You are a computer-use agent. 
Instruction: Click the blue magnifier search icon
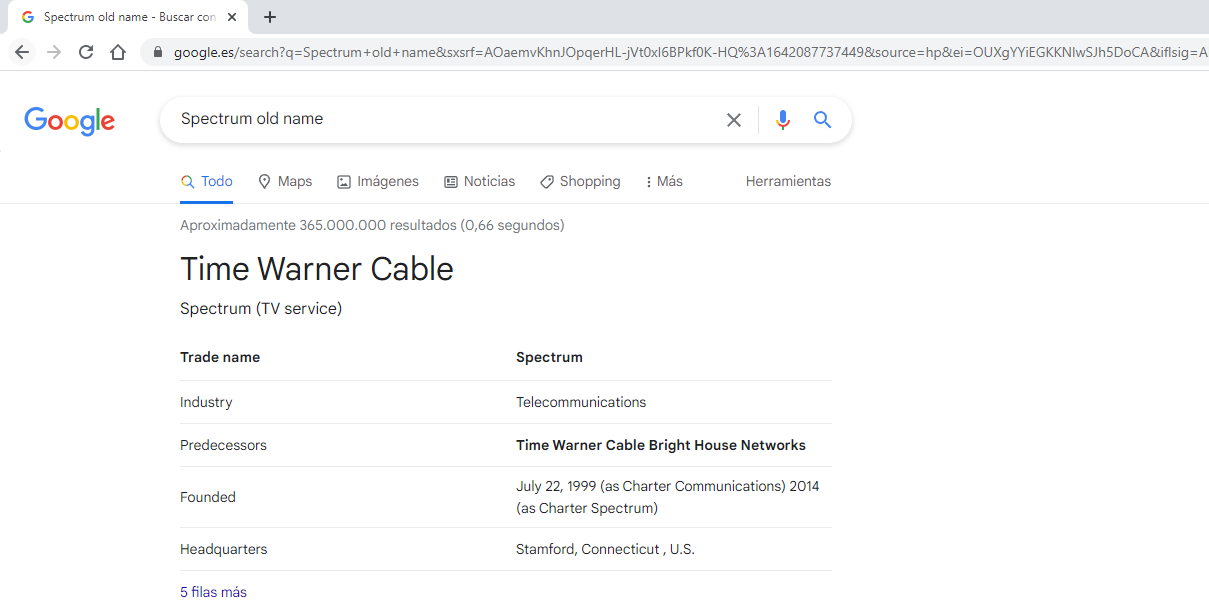tap(823, 120)
